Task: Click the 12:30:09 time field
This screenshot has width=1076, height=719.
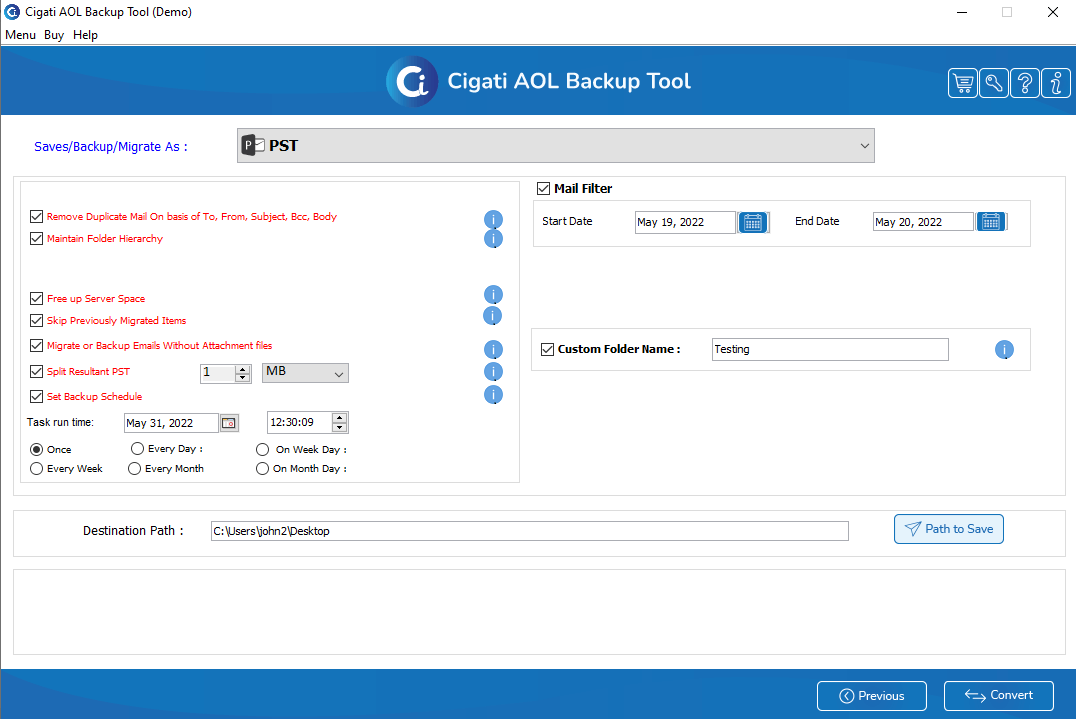Action: click(x=300, y=423)
